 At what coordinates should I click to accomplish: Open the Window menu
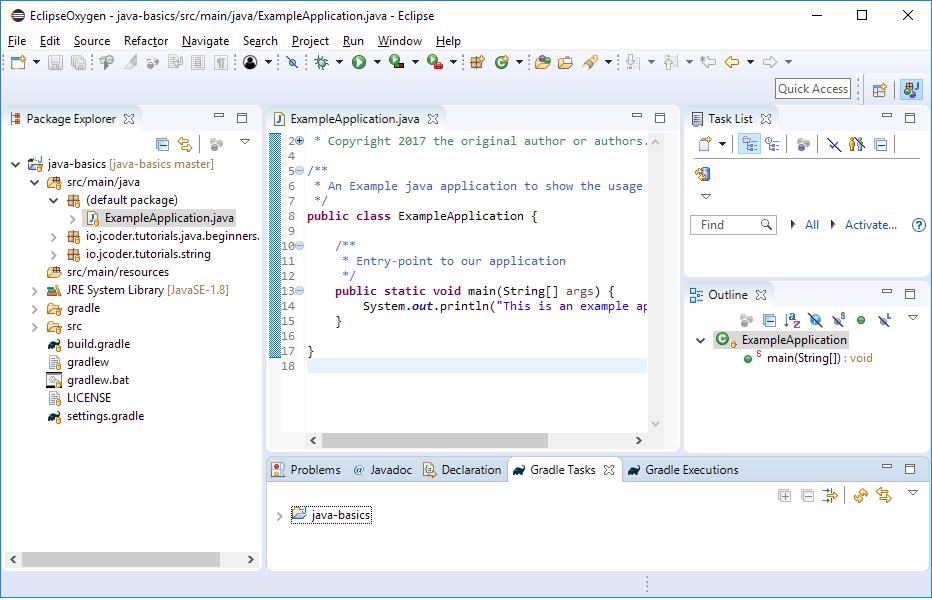[x=399, y=41]
